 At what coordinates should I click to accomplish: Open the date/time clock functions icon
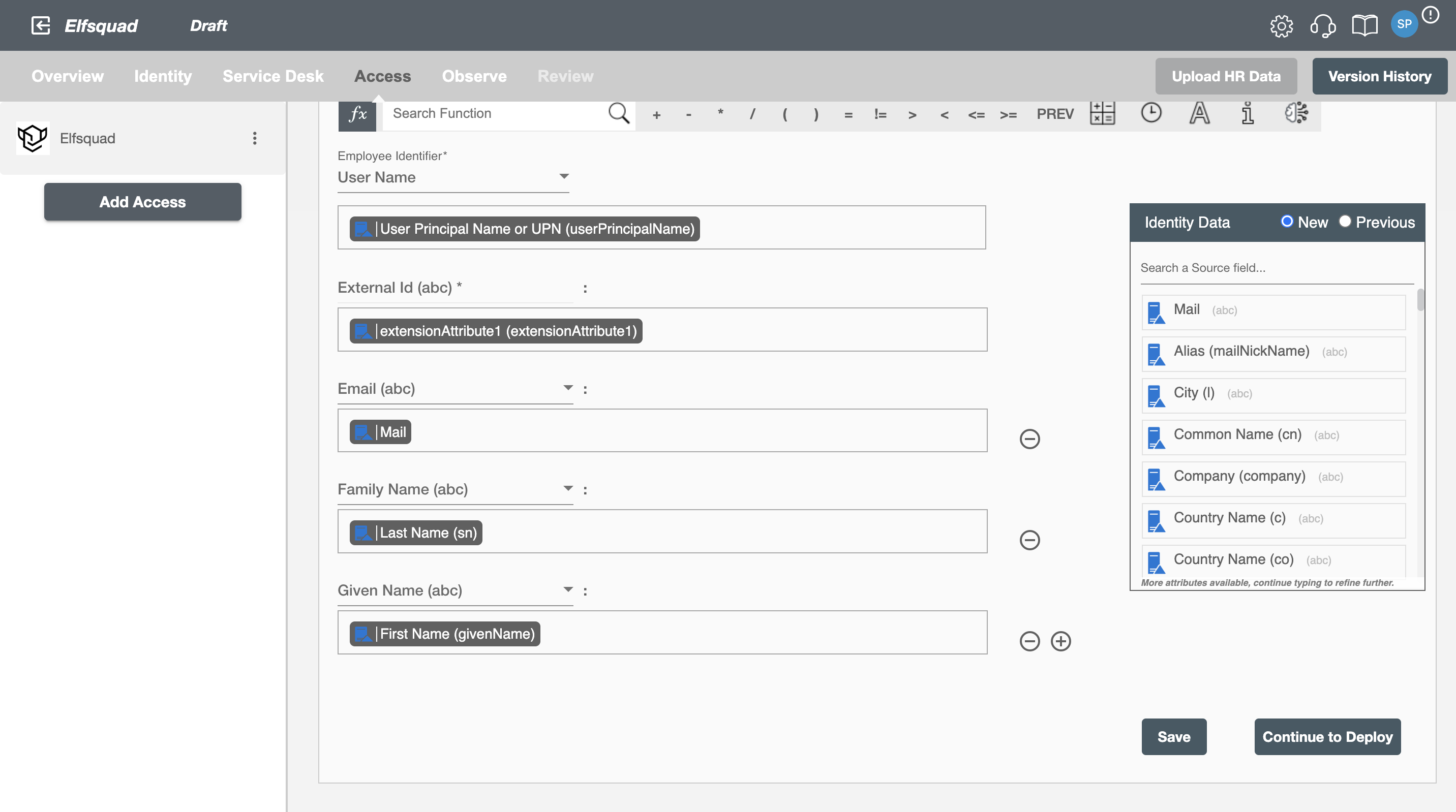(x=1151, y=112)
